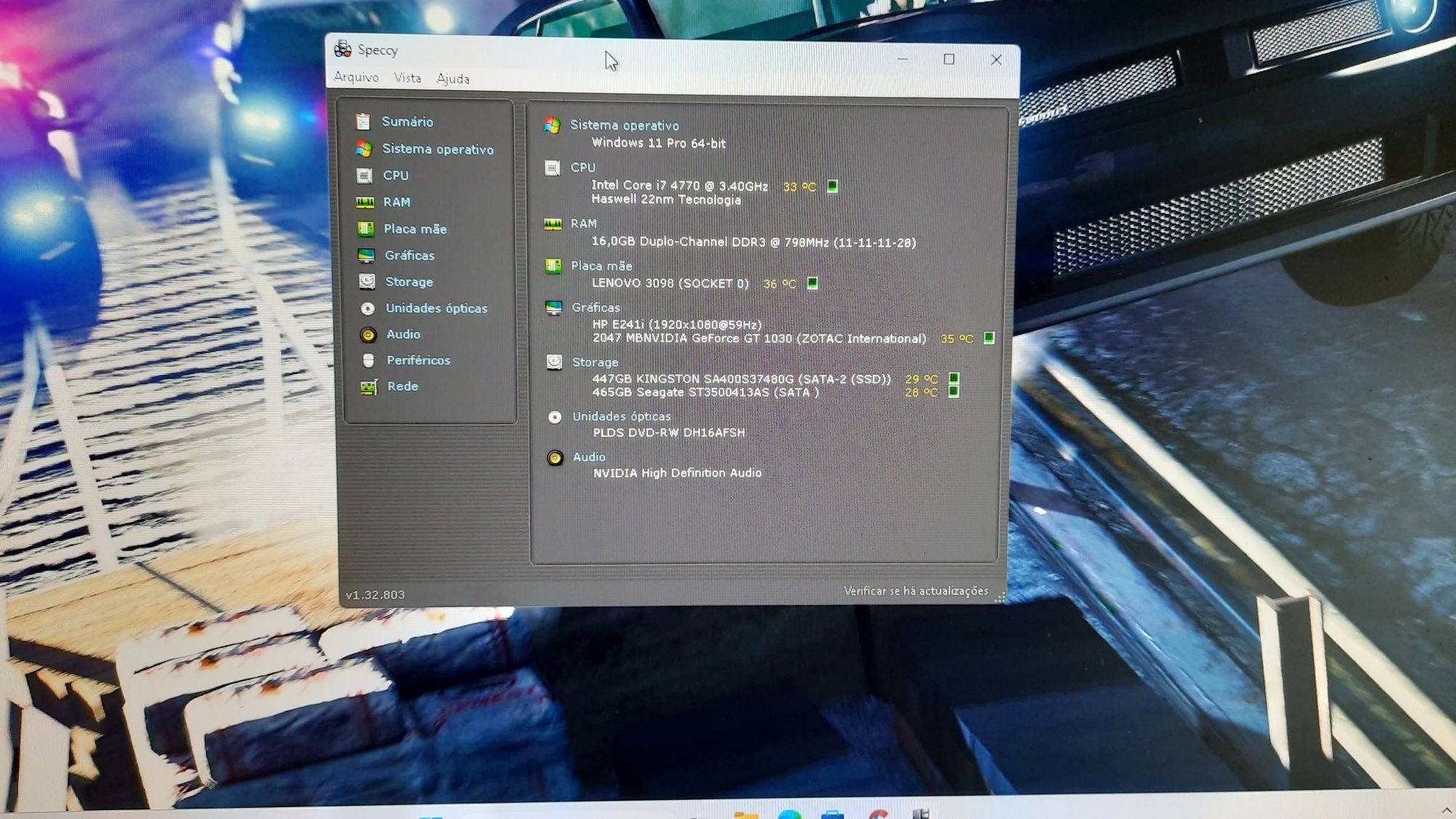Image resolution: width=1456 pixels, height=819 pixels.
Task: Click the 447GB KINGSTON SA400S37480G text
Action: [741, 379]
